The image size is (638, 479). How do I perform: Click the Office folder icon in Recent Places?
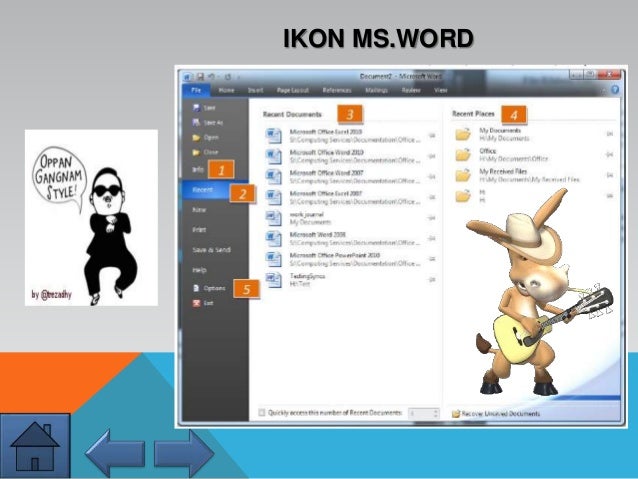pos(463,154)
